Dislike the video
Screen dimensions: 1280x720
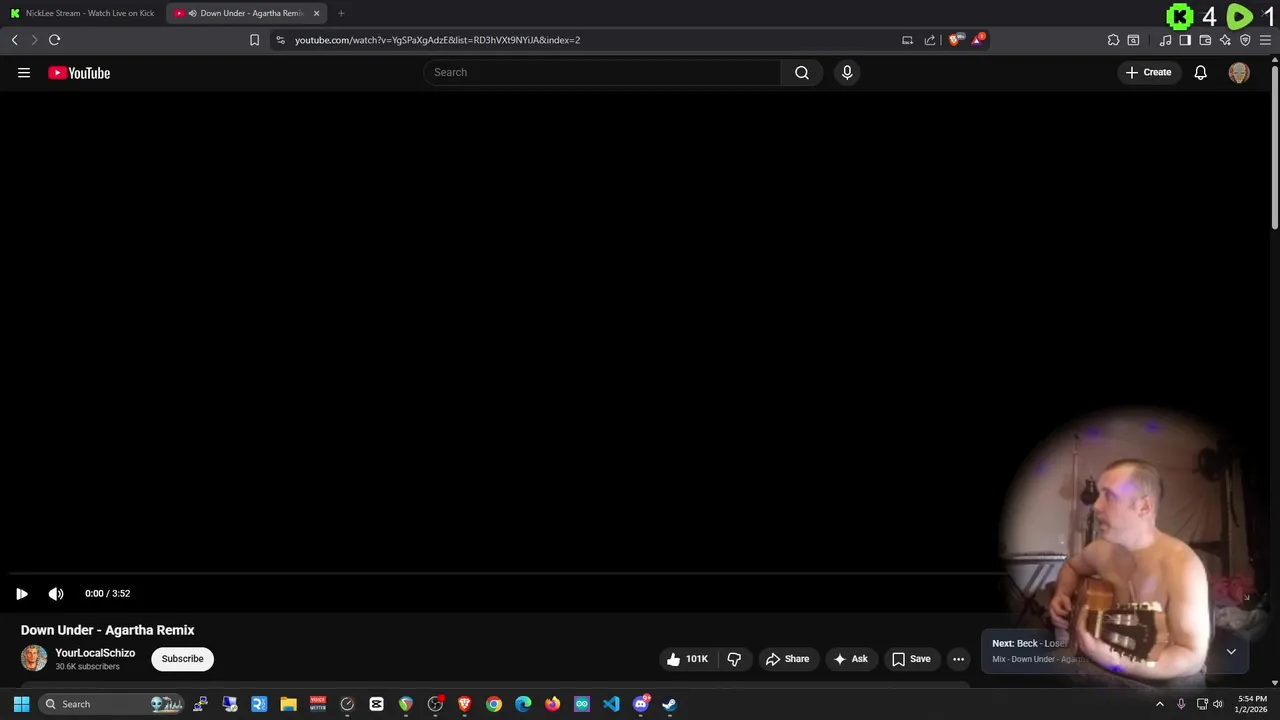point(734,659)
